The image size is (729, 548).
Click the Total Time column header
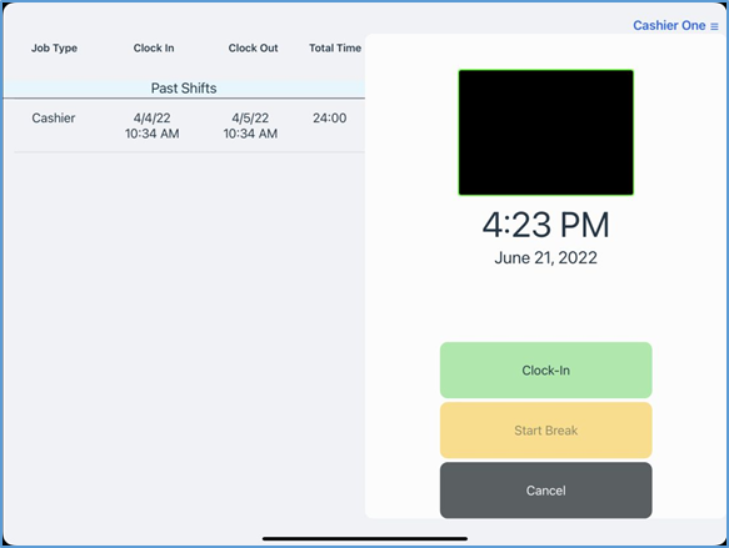[x=335, y=48]
